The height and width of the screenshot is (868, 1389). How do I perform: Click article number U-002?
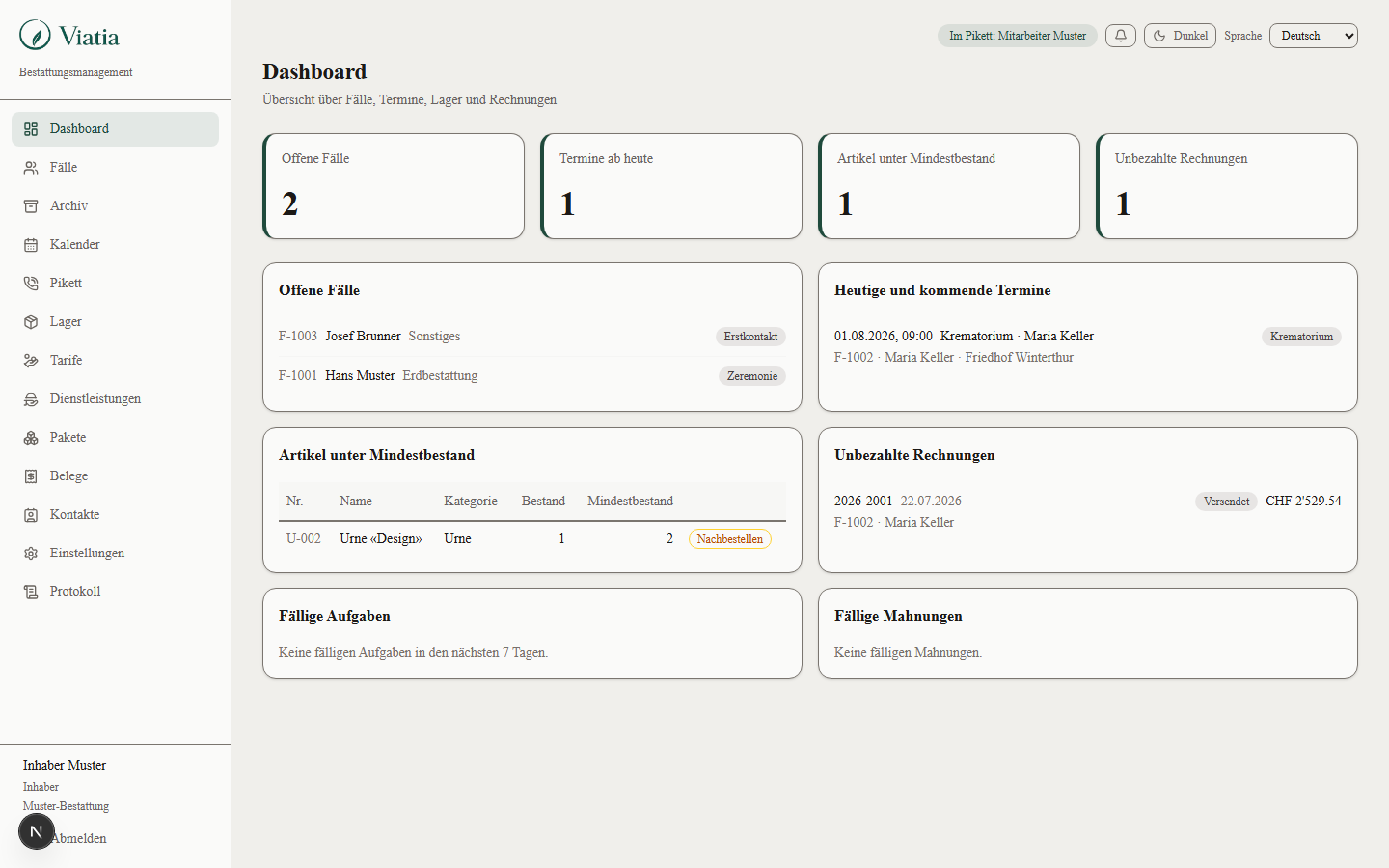[304, 539]
